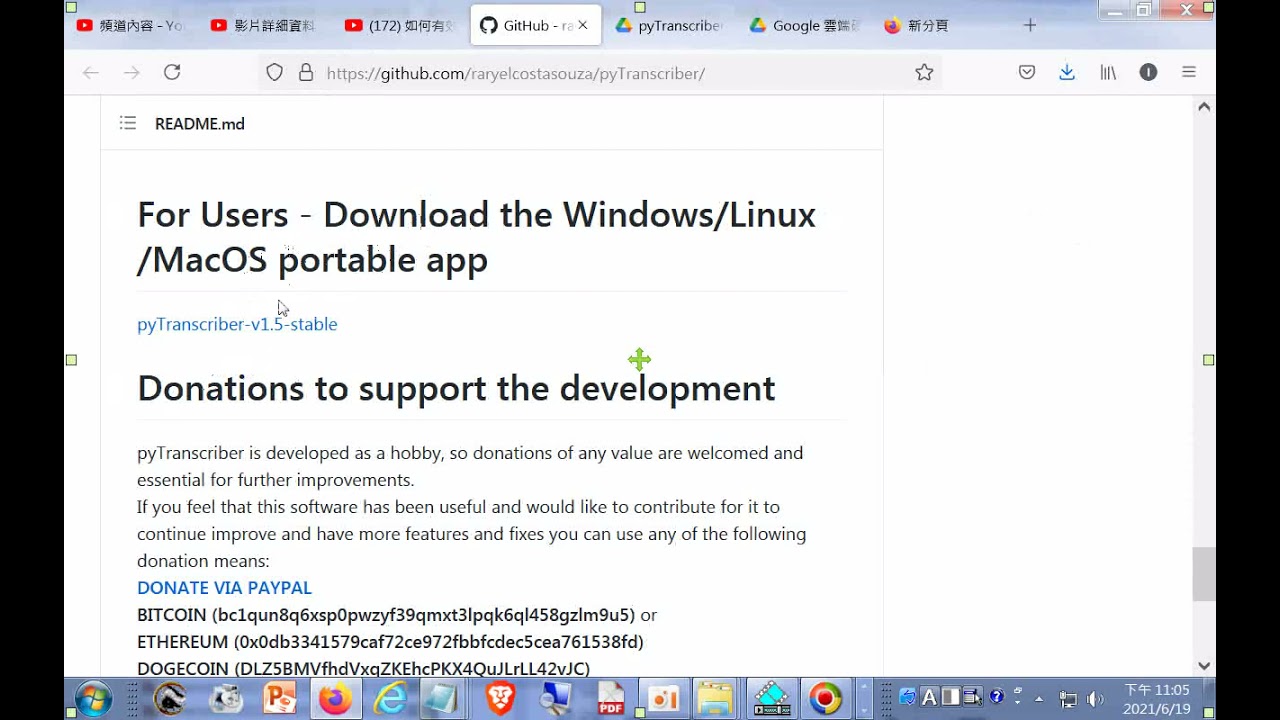This screenshot has width=1280, height=720.
Task: Open the orange presentation recorder taskbar icon
Action: 663,698
